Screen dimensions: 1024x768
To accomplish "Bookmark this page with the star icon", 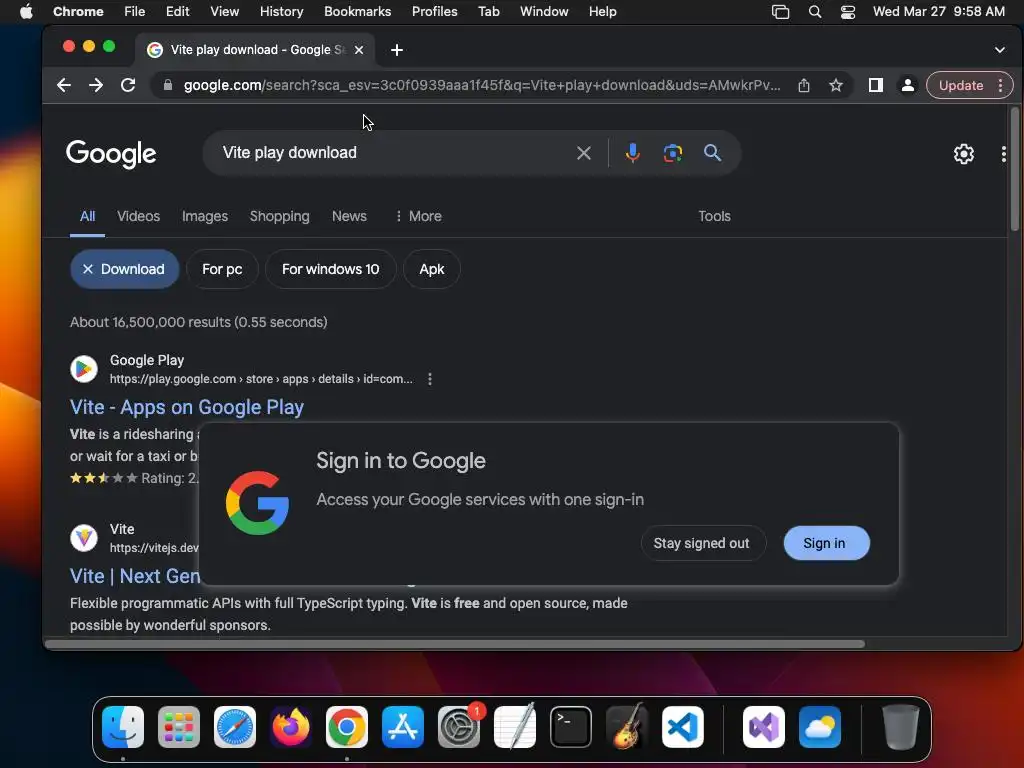I will pyautogui.click(x=836, y=85).
